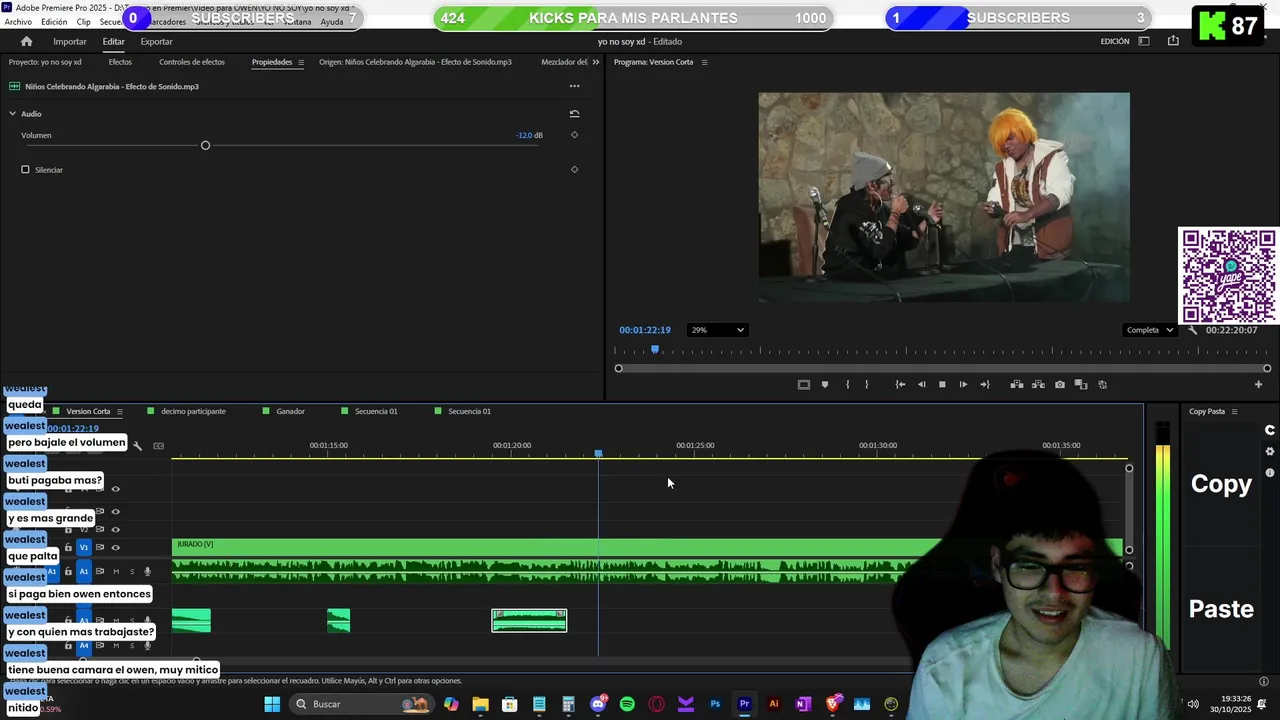Screen dimensions: 1280x720
Task: Open the Archivo menu
Action: pos(18,22)
